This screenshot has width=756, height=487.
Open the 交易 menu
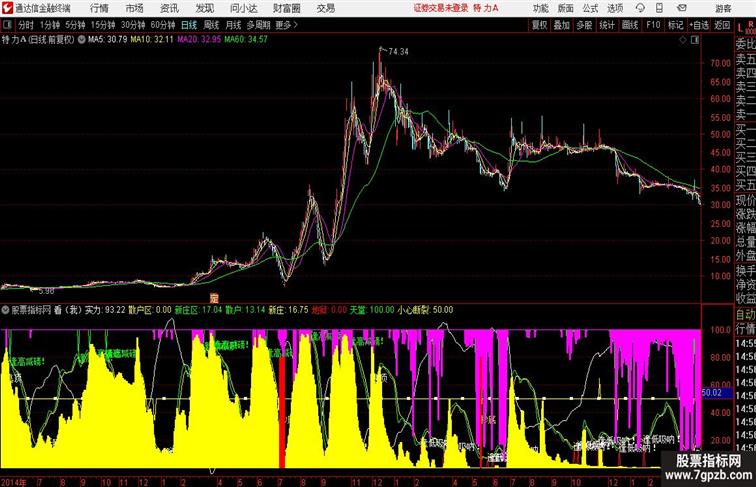(x=325, y=8)
